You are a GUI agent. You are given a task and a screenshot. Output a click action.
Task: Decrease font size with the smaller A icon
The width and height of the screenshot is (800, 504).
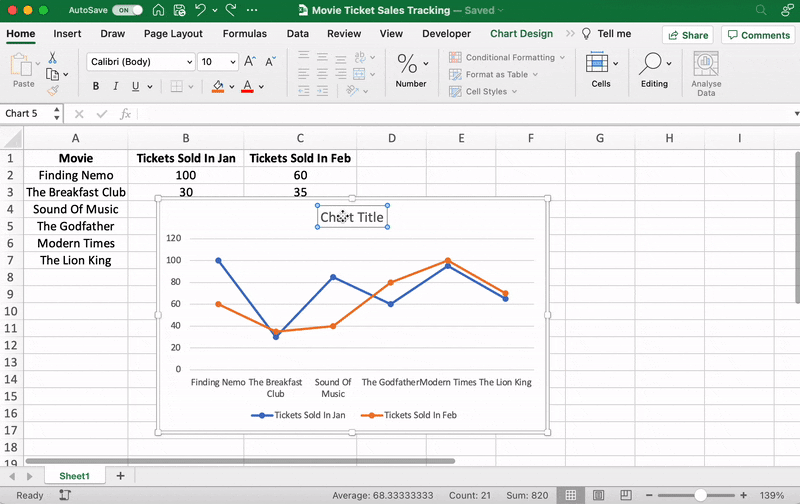click(x=270, y=62)
